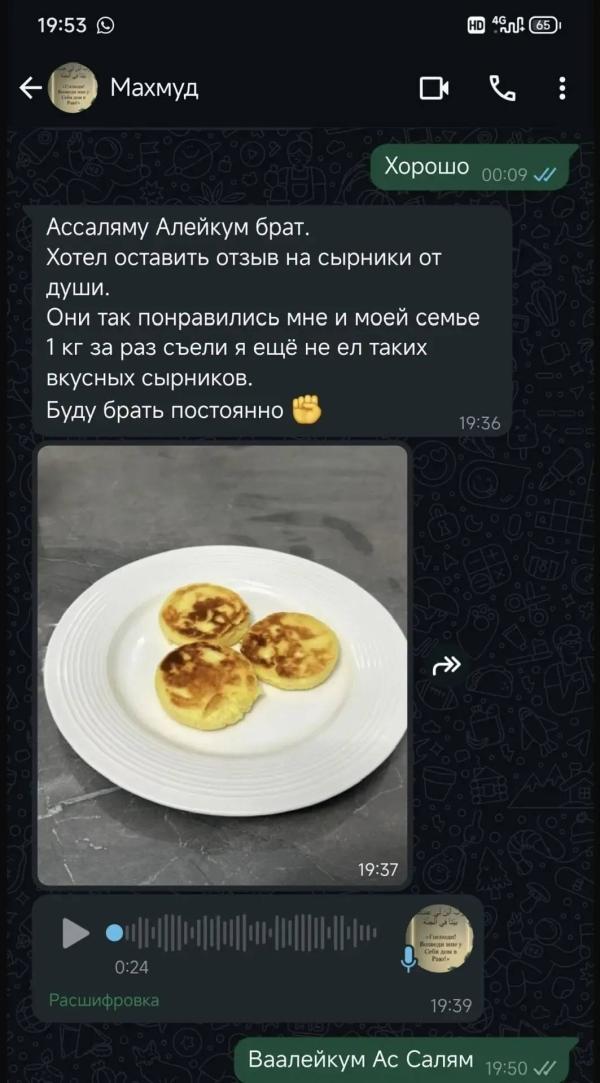Go back using the arrow icon
600x1083 pixels.
coord(30,88)
